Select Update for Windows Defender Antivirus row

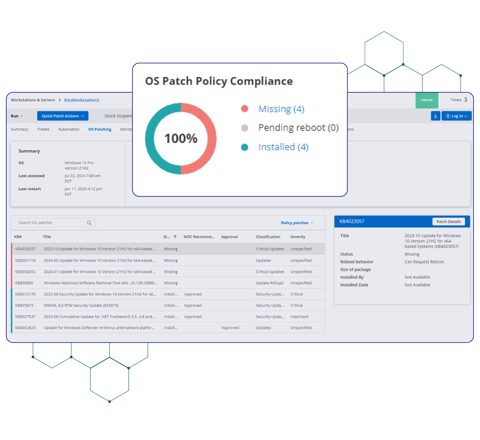click(x=168, y=328)
